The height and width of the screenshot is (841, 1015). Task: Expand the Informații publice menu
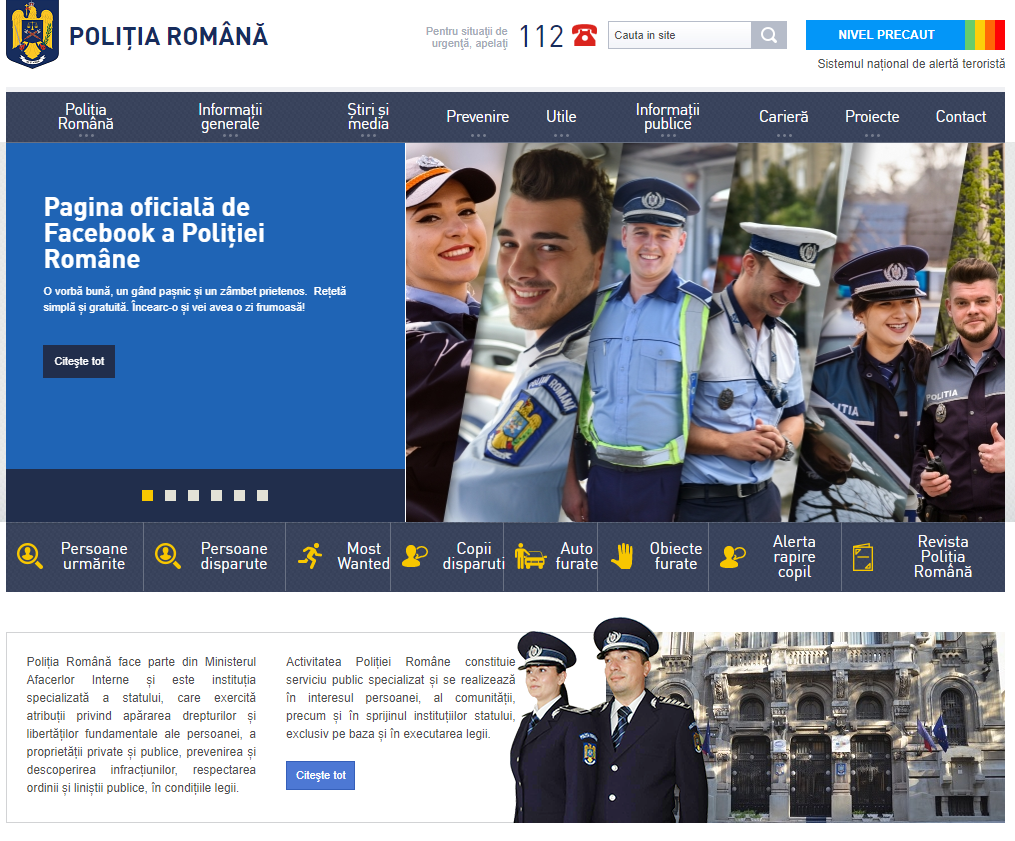click(x=667, y=117)
